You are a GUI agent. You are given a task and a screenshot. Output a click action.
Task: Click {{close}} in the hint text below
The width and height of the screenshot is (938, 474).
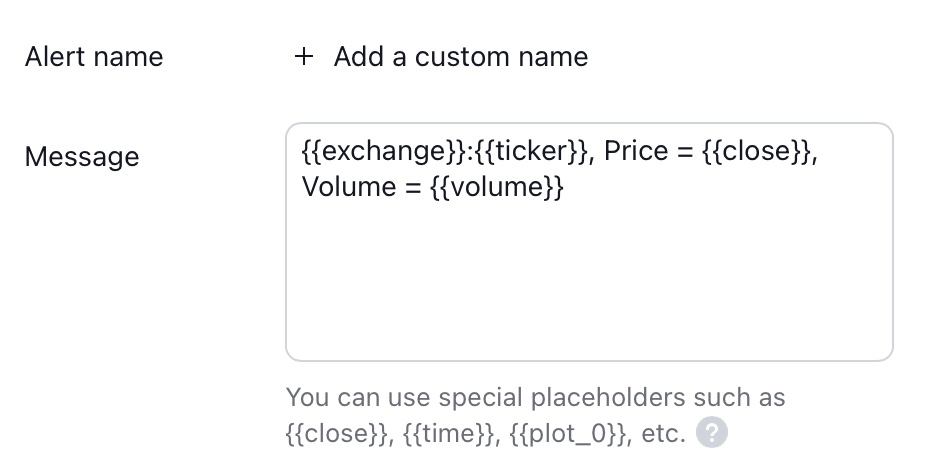pos(336,434)
